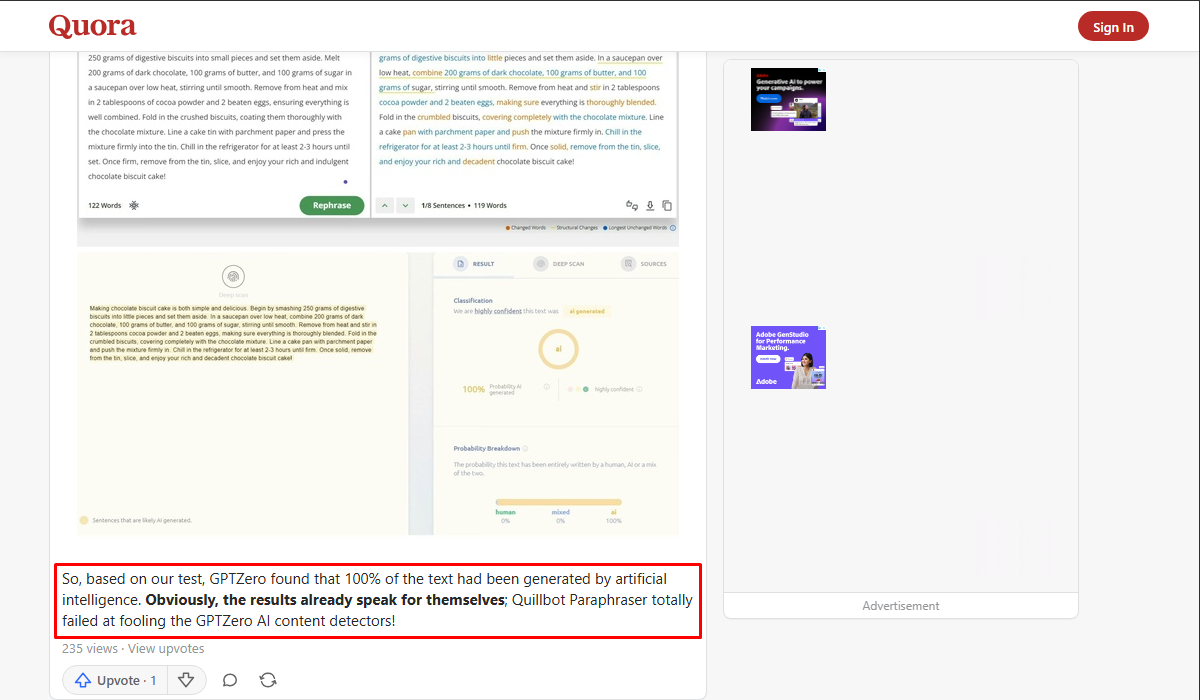1200x700 pixels.
Task: Click the 'Changed Words' legend entry
Action: pos(526,228)
